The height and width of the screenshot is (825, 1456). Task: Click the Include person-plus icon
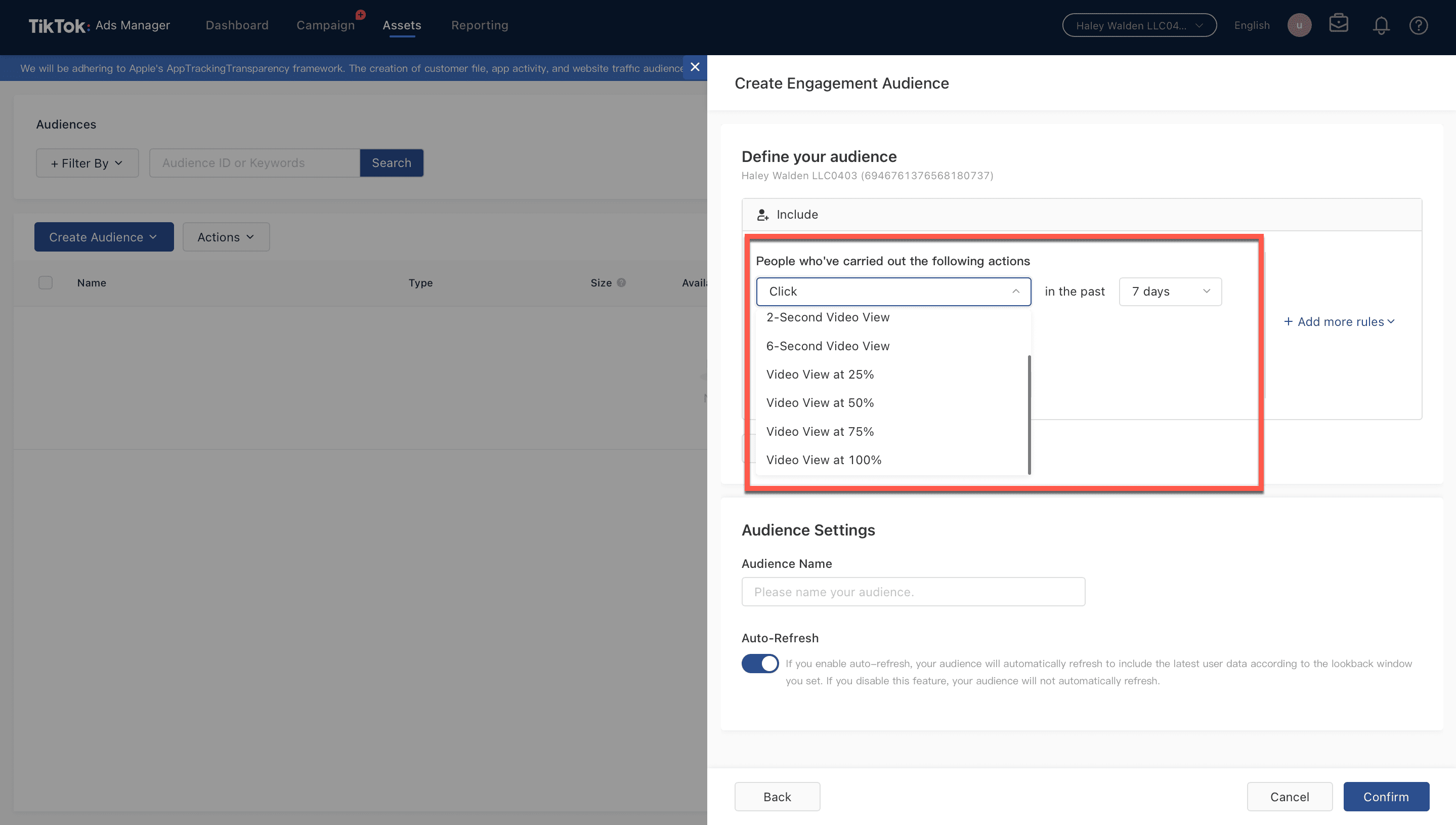point(763,215)
